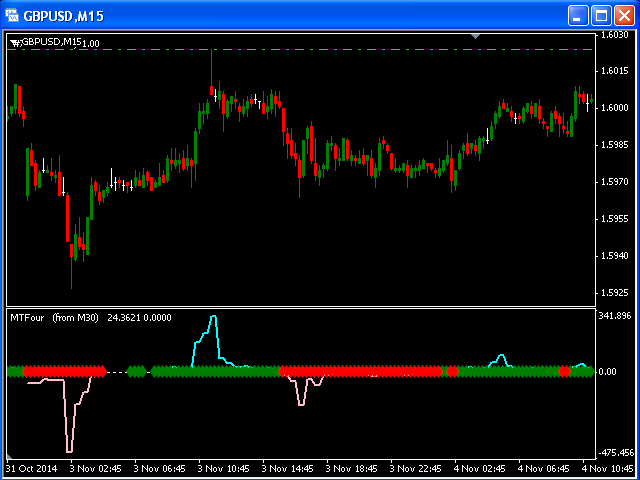Click the 341.896 indicator scale value
Image resolution: width=640 pixels, height=480 pixels.
(x=614, y=316)
